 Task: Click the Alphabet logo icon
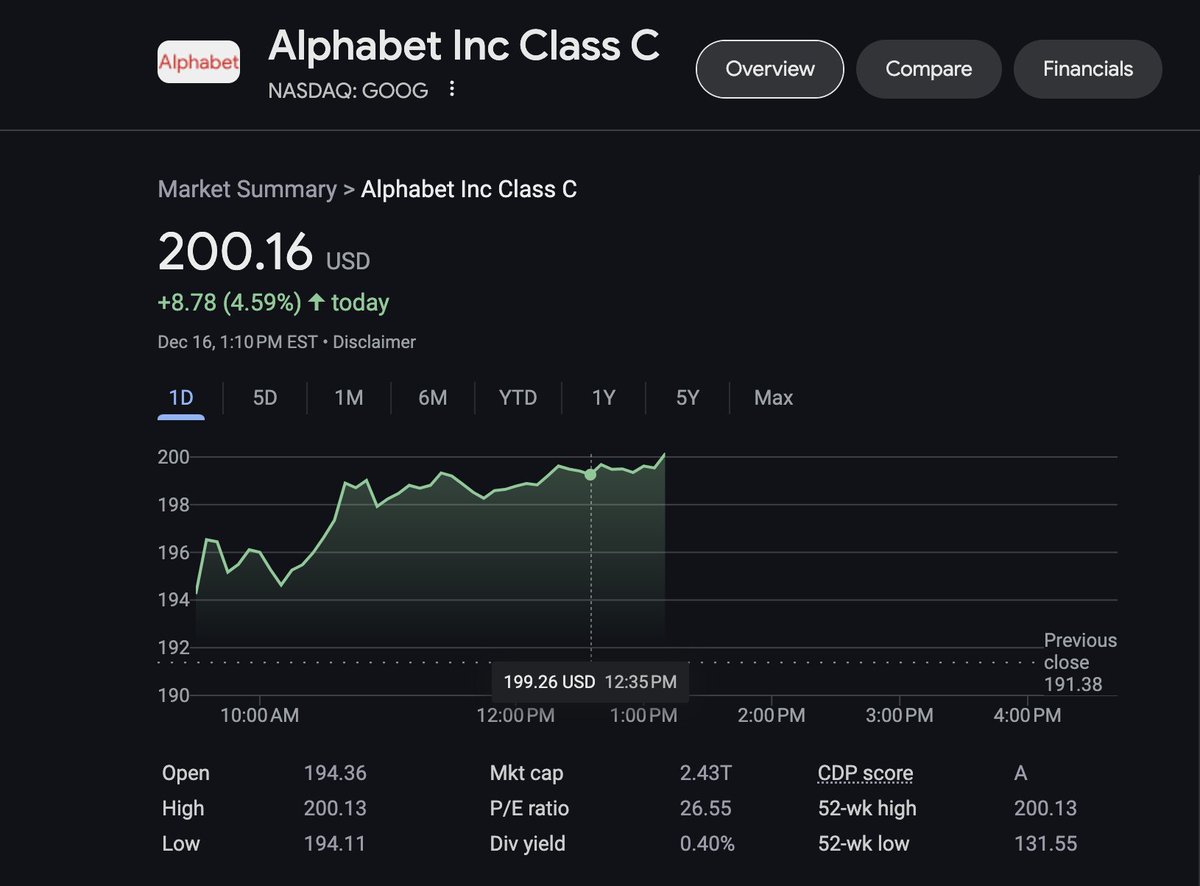(x=199, y=62)
